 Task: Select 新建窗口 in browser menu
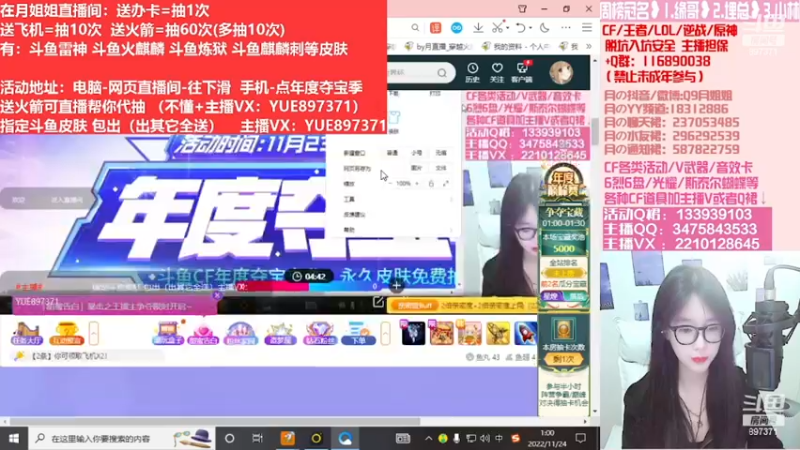354,153
